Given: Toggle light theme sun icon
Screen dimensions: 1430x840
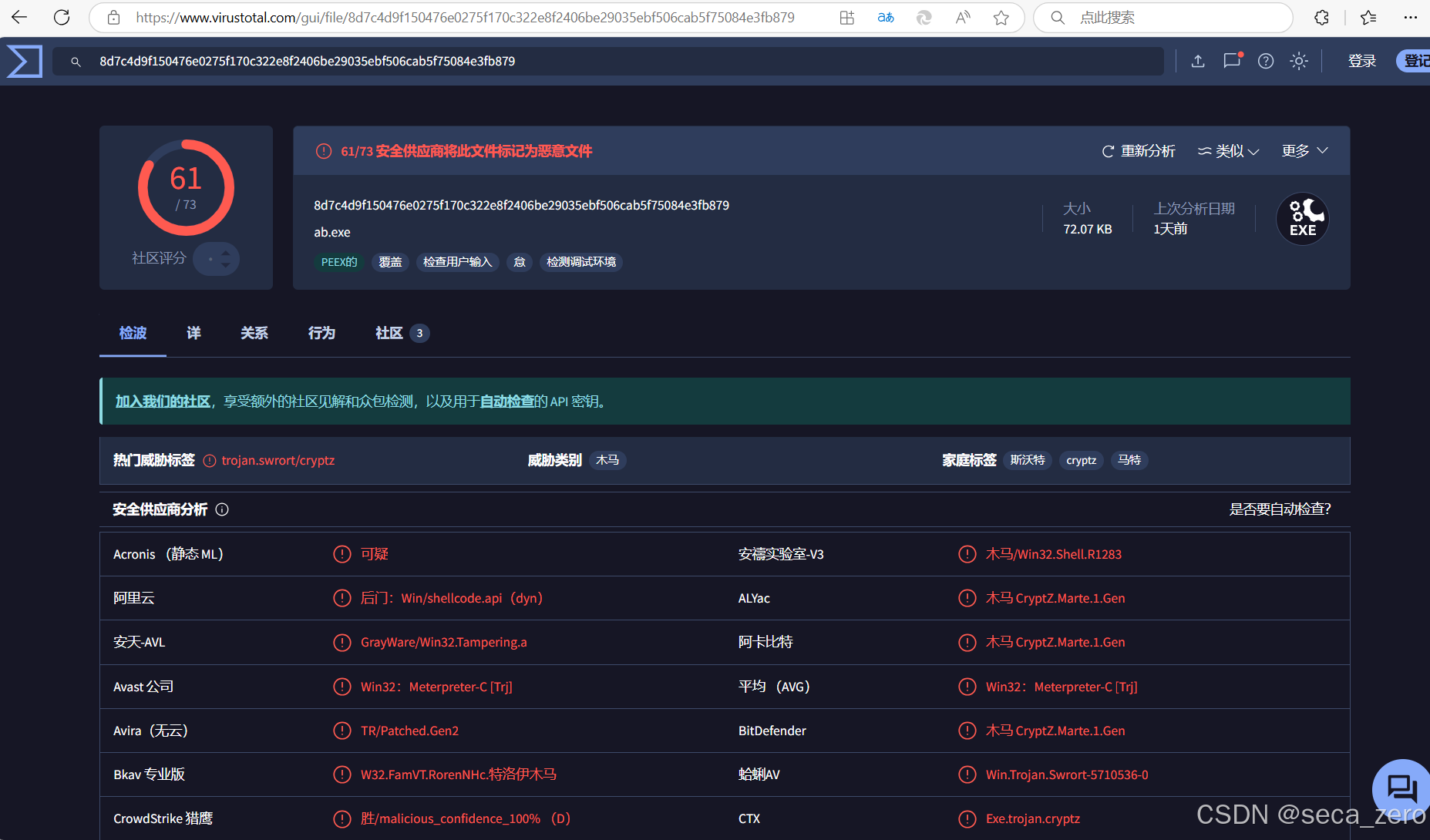Looking at the screenshot, I should coord(1299,61).
